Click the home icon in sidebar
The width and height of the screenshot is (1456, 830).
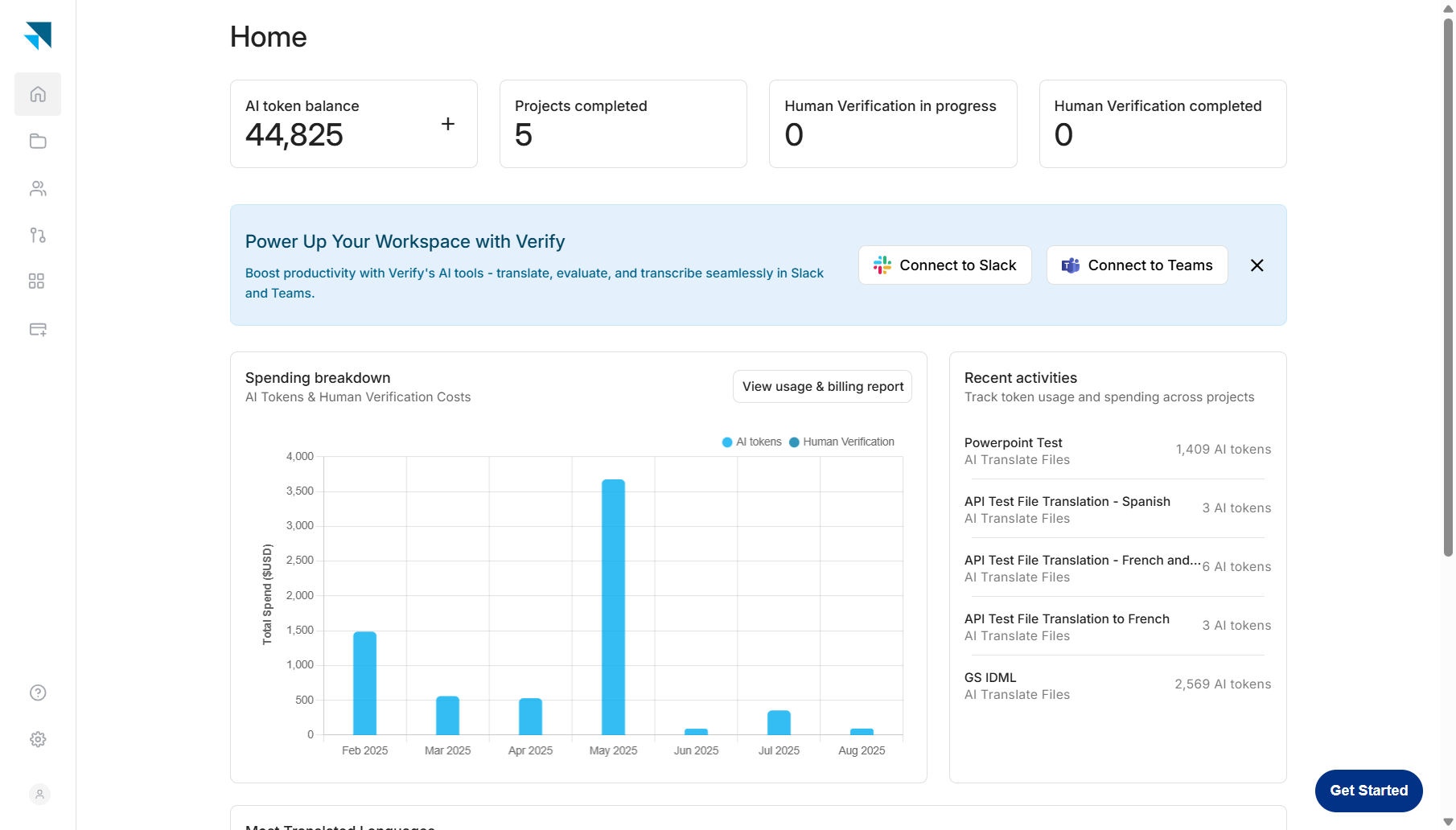tap(38, 94)
